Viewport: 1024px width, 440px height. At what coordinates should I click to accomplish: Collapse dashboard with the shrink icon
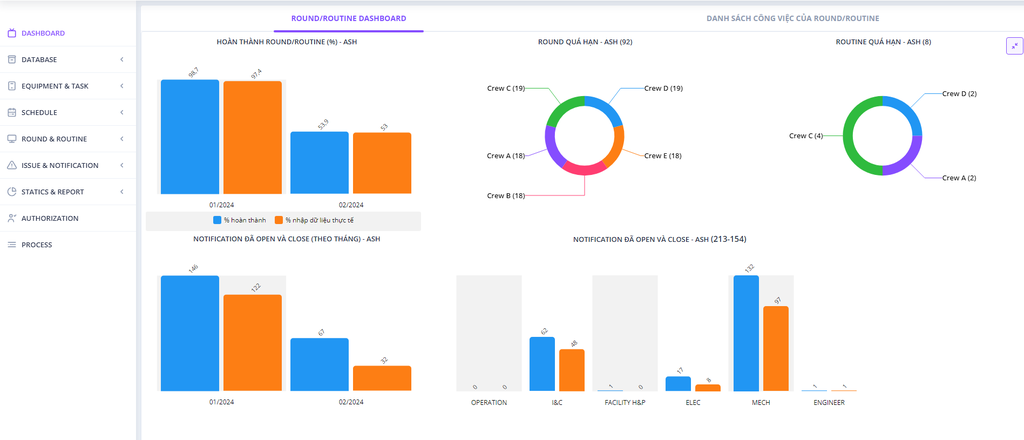(1014, 46)
